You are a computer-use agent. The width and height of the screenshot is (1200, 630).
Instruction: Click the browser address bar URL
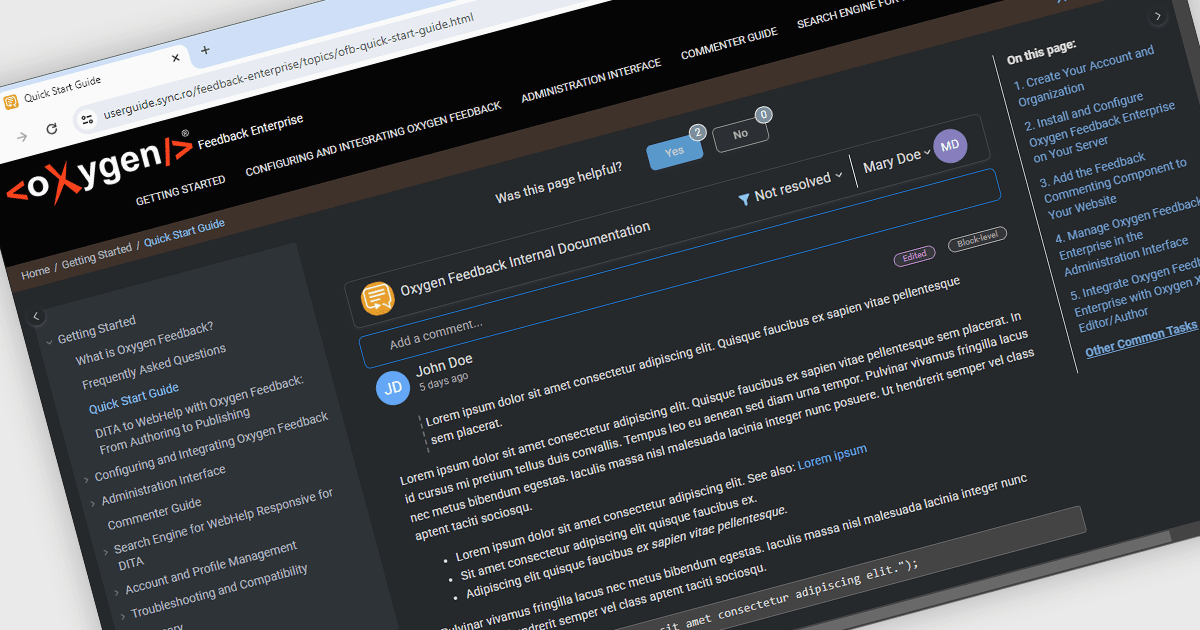pos(288,64)
